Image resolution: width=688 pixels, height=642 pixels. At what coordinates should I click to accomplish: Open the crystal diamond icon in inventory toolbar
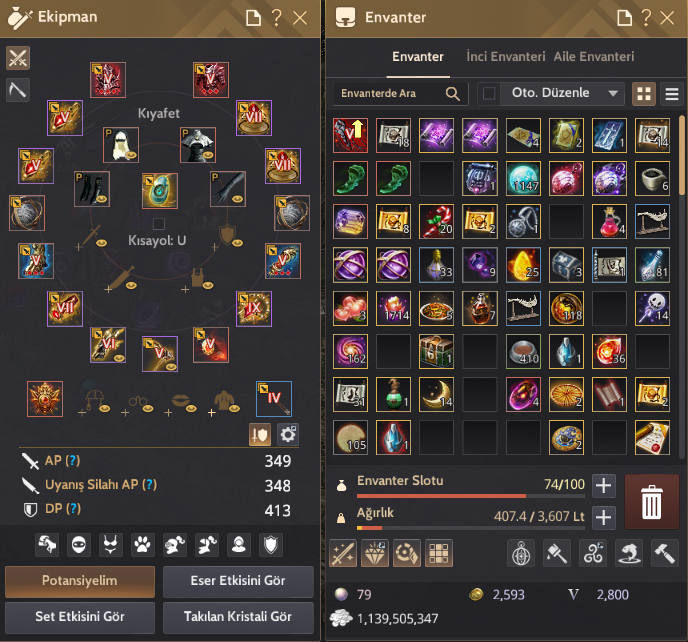click(375, 553)
